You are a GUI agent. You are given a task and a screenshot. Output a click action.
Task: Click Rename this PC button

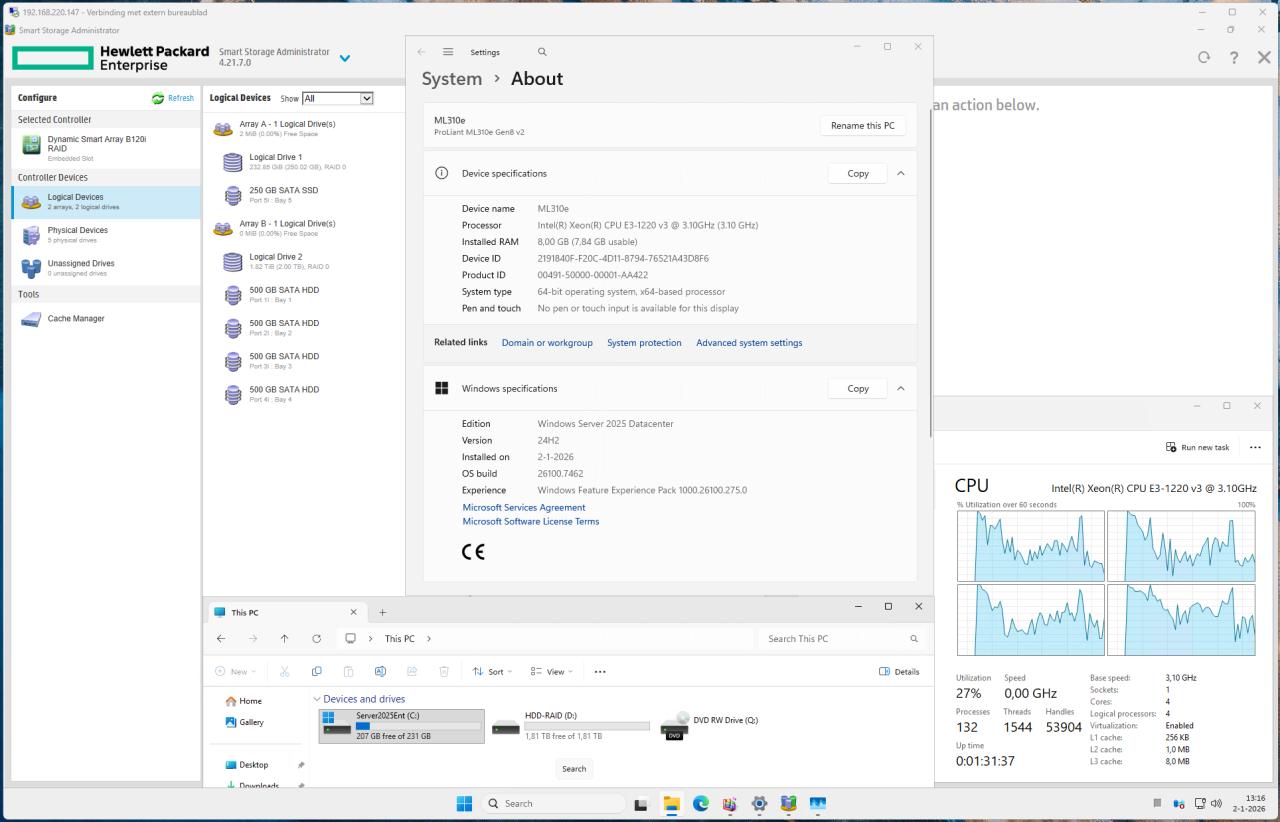pos(862,126)
